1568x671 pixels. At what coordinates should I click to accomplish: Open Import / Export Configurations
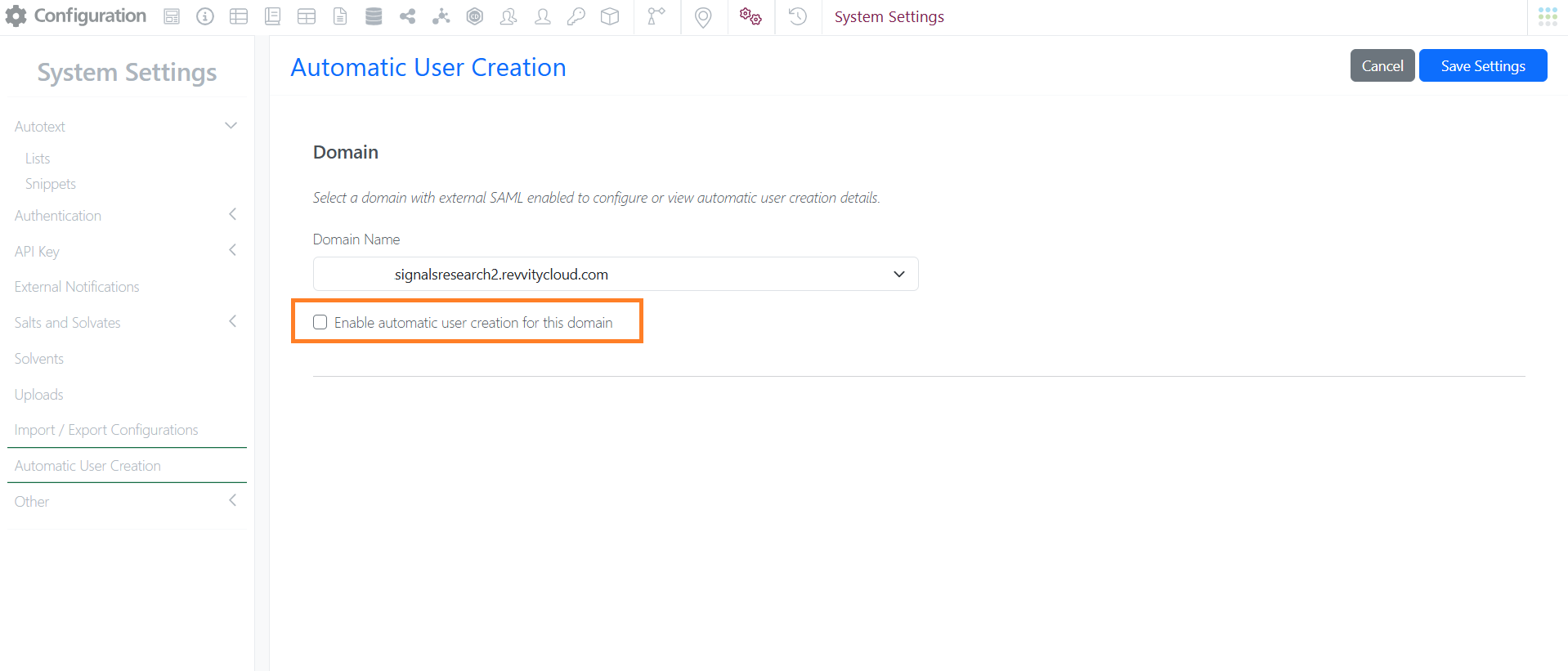(x=106, y=430)
